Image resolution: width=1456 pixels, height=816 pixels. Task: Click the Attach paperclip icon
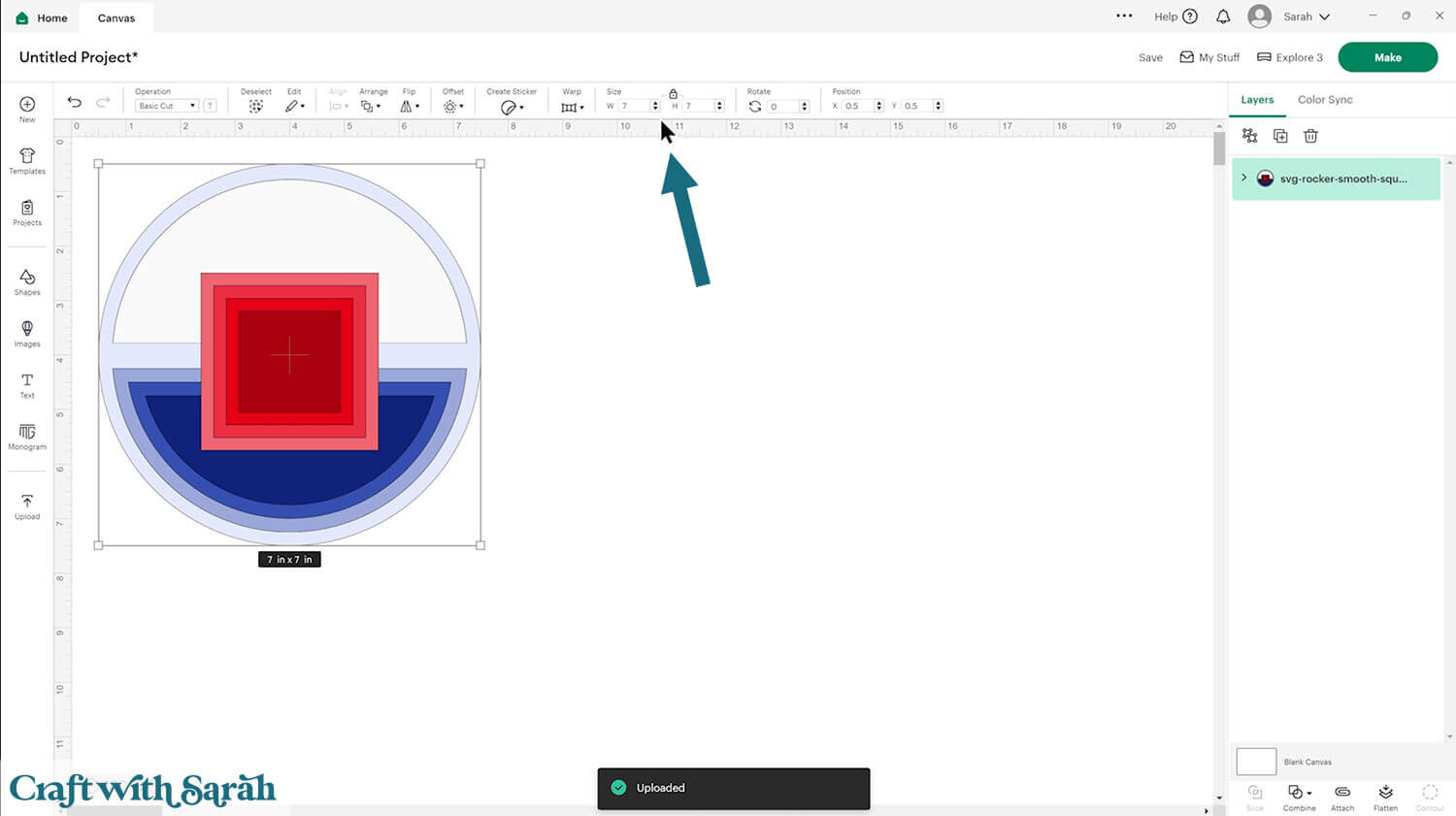point(1342,797)
